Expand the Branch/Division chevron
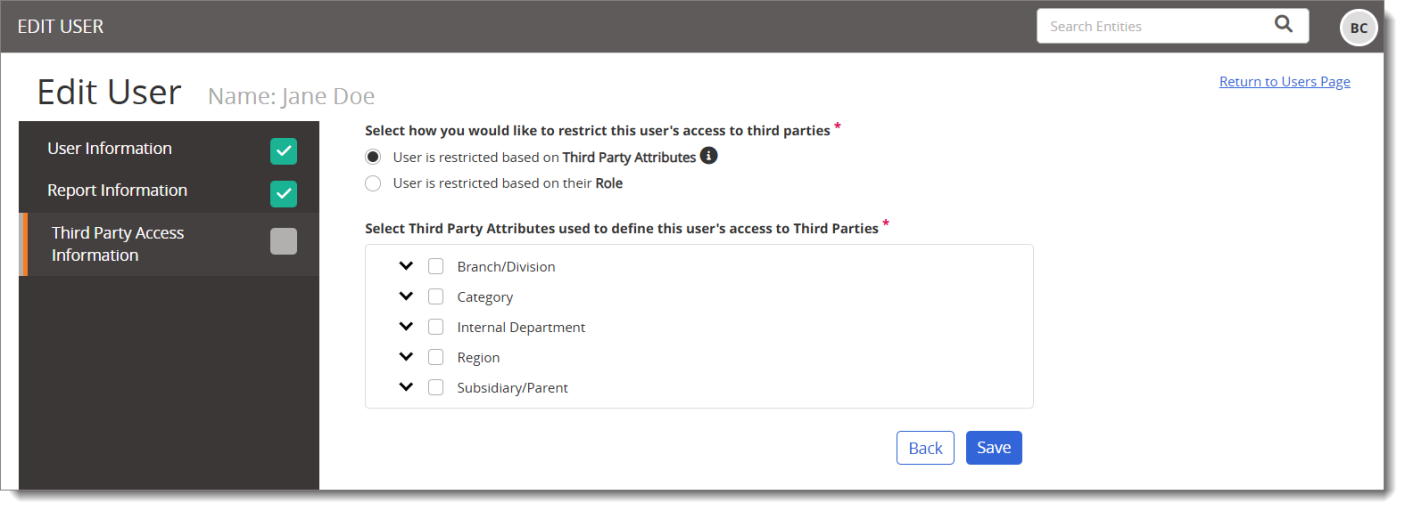The image size is (1405, 511). point(406,266)
